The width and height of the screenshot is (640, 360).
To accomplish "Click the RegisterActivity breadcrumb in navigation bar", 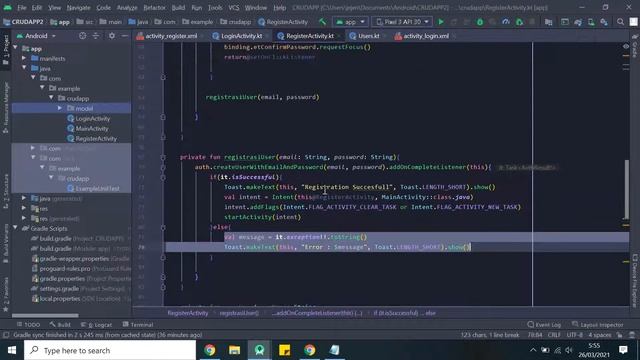I will click(x=283, y=22).
